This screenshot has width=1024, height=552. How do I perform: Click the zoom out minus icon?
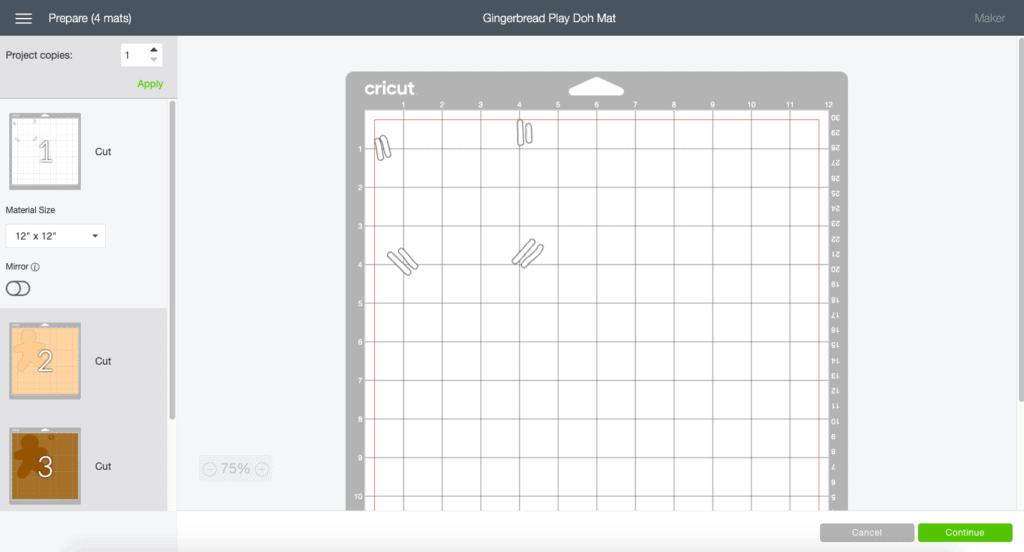point(209,468)
